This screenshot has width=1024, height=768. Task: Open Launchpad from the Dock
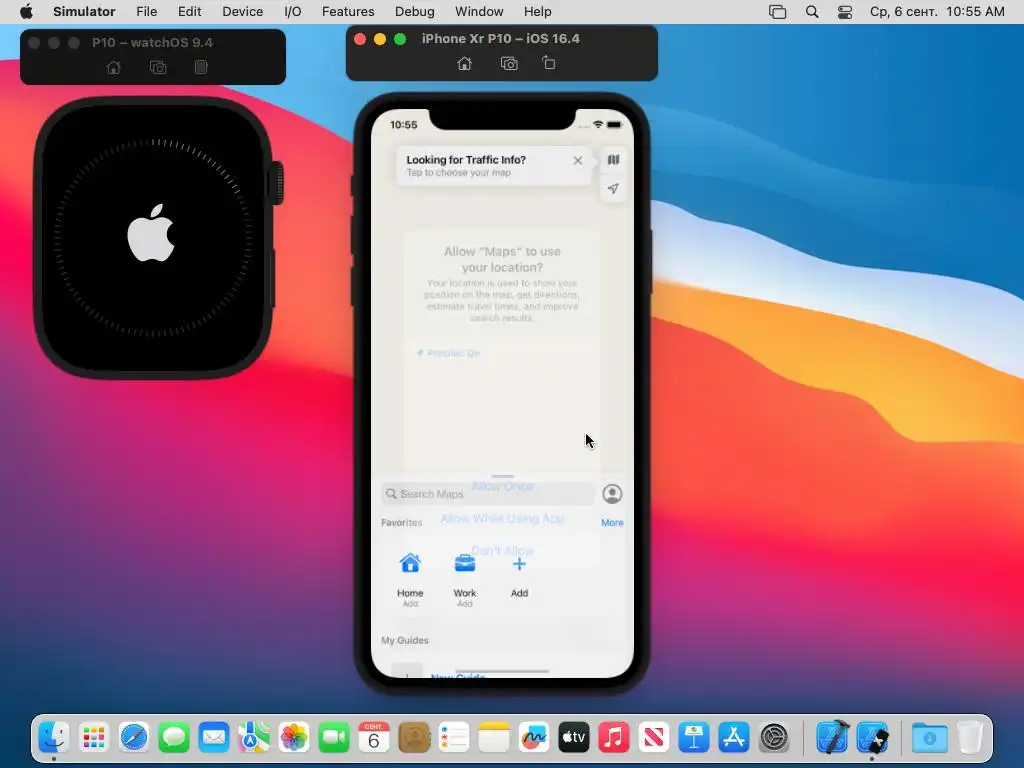pos(94,738)
